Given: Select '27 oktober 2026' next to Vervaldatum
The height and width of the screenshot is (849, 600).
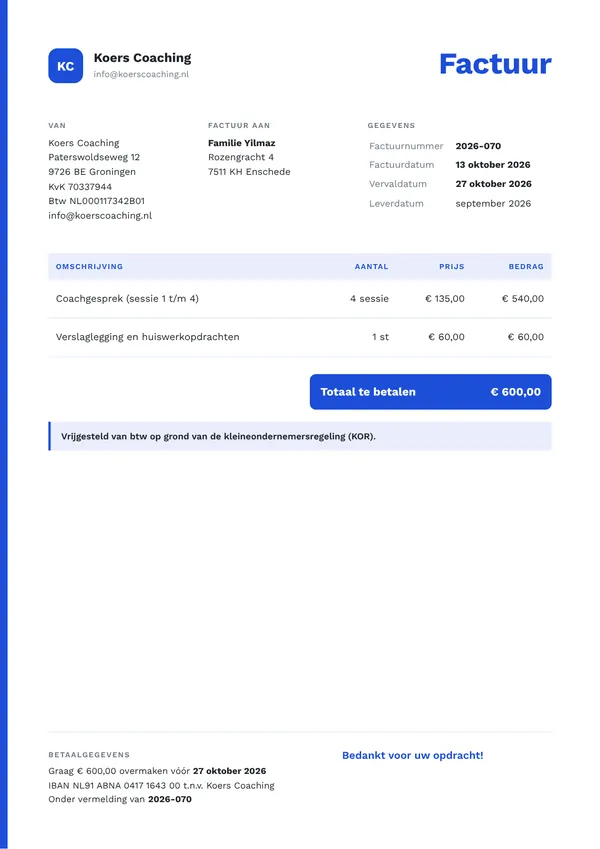Looking at the screenshot, I should point(493,184).
